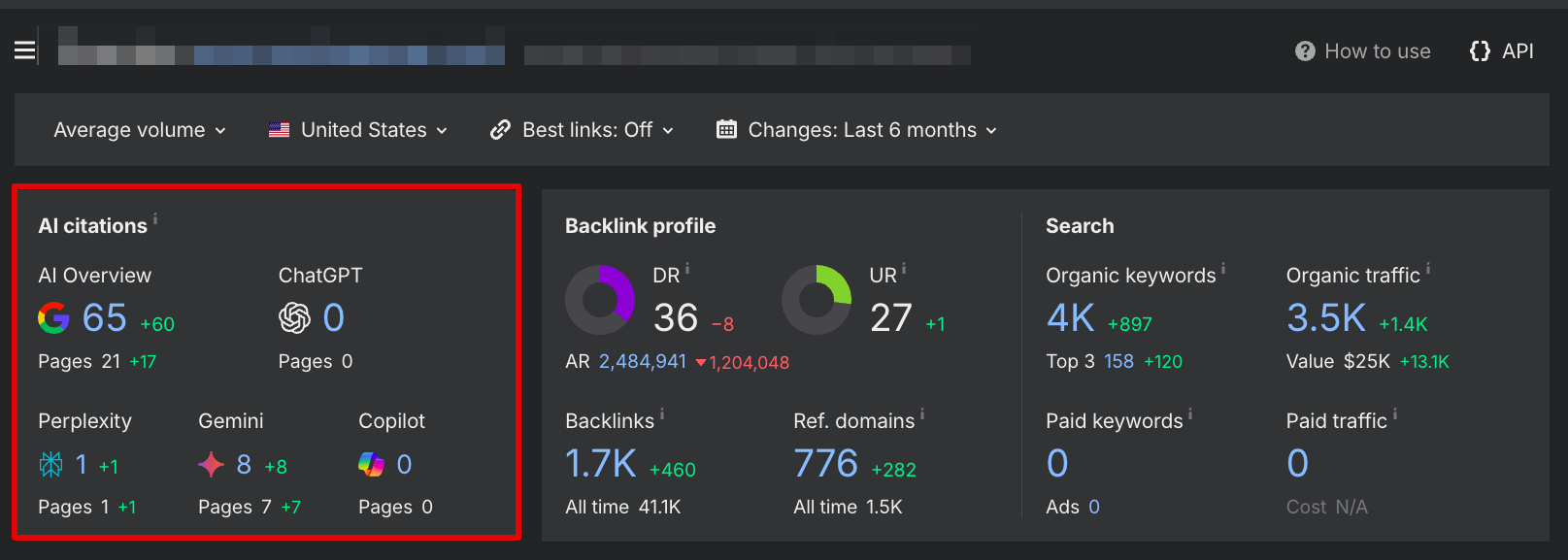Open Organic traffic value 3.5K
Image resolution: width=1568 pixels, height=560 pixels.
point(1326,317)
